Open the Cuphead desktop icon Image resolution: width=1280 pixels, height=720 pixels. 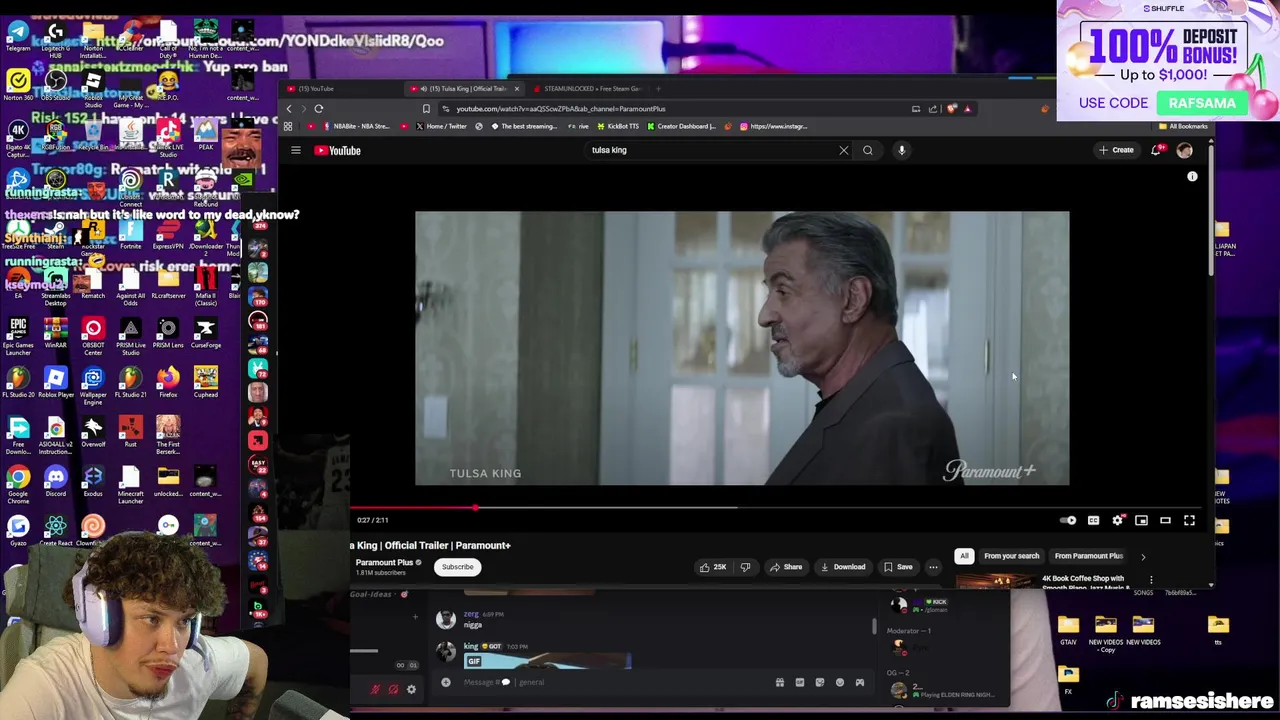[x=206, y=383]
